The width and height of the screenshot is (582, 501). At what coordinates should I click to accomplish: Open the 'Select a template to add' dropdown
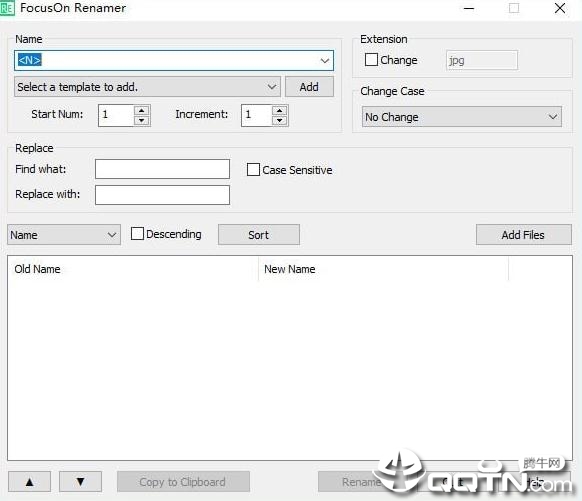click(x=147, y=87)
